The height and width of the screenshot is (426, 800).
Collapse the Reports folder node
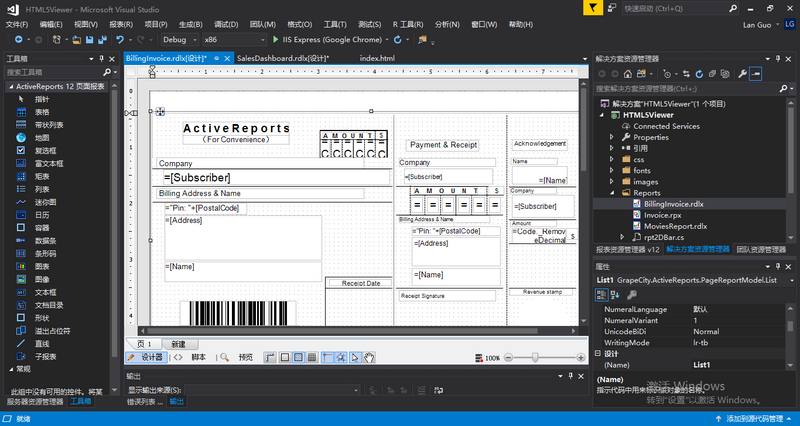pyautogui.click(x=612, y=193)
